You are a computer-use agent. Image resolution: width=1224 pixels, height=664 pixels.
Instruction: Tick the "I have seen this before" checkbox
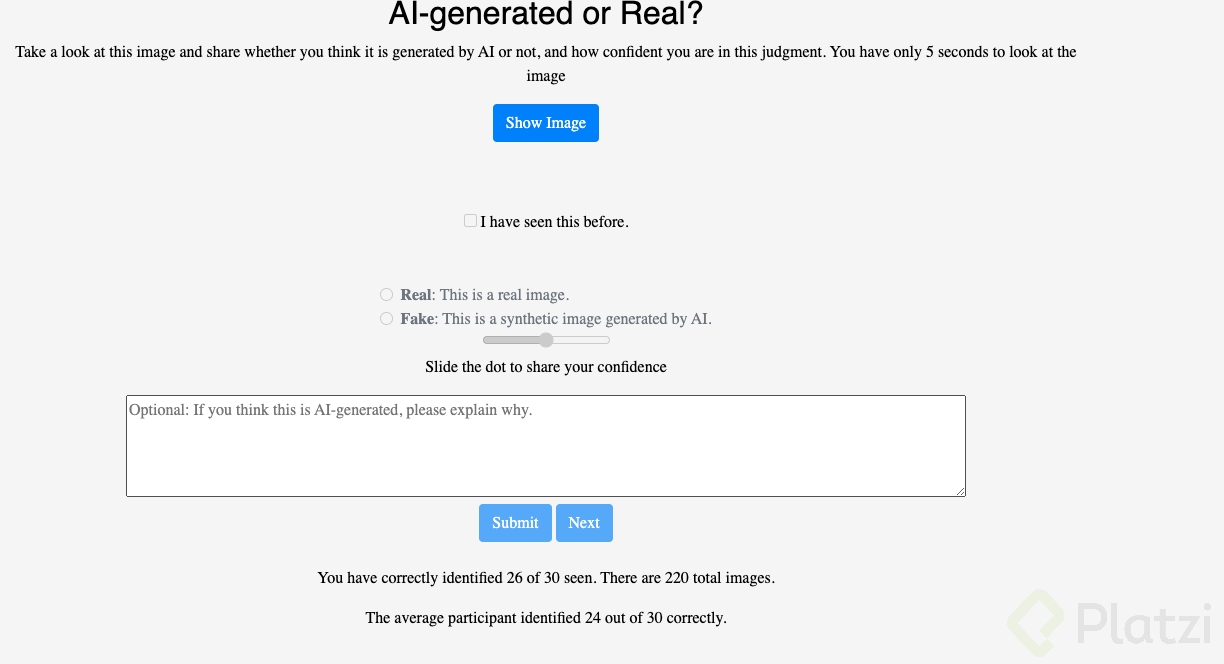pyautogui.click(x=470, y=221)
